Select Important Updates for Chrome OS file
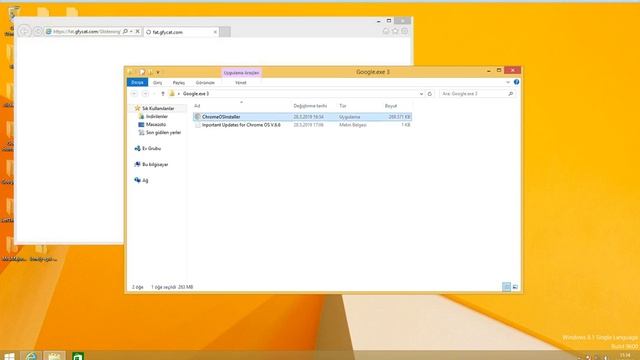 coord(302,125)
